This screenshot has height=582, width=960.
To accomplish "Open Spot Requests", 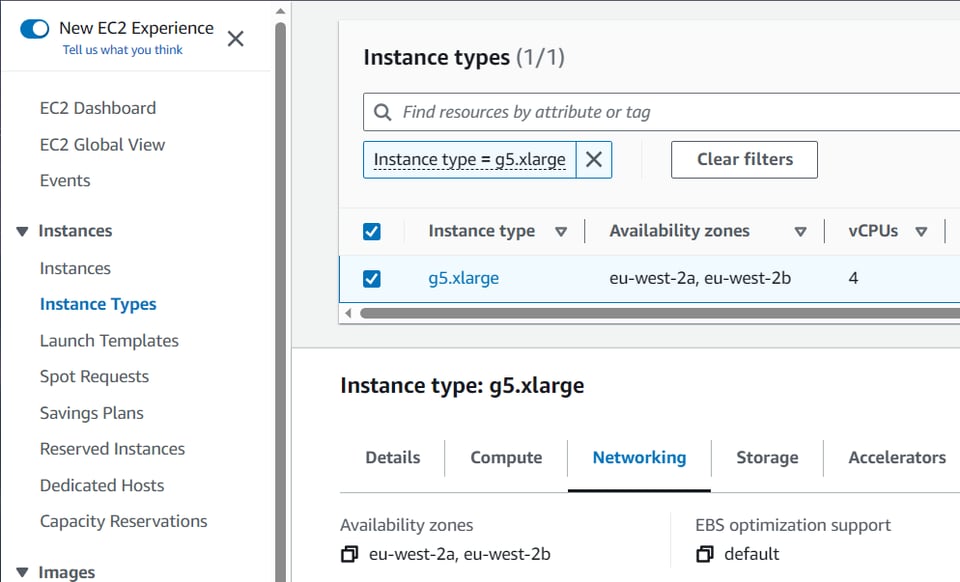I will (x=94, y=377).
